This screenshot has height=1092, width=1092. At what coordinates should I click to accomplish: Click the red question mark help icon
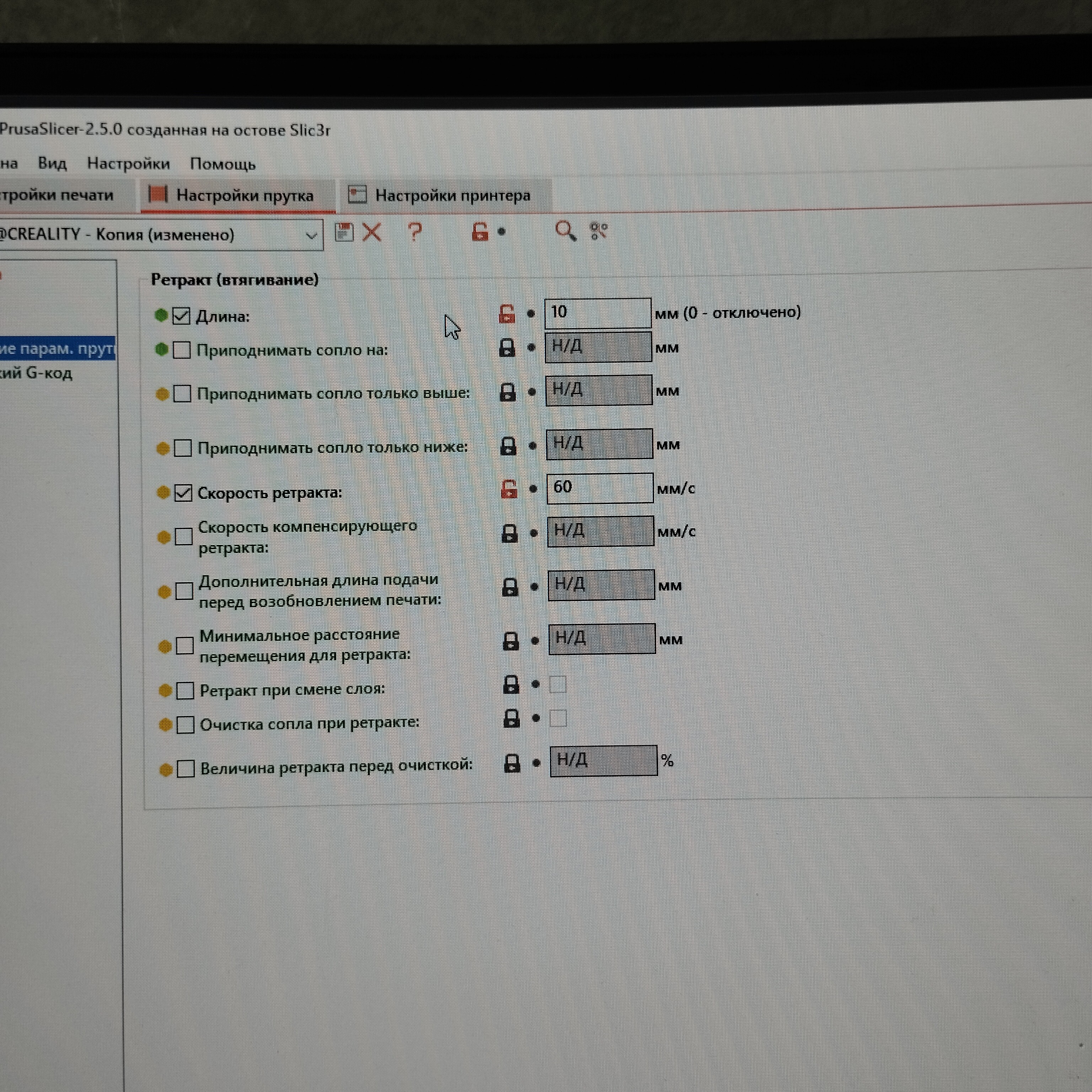(x=415, y=231)
